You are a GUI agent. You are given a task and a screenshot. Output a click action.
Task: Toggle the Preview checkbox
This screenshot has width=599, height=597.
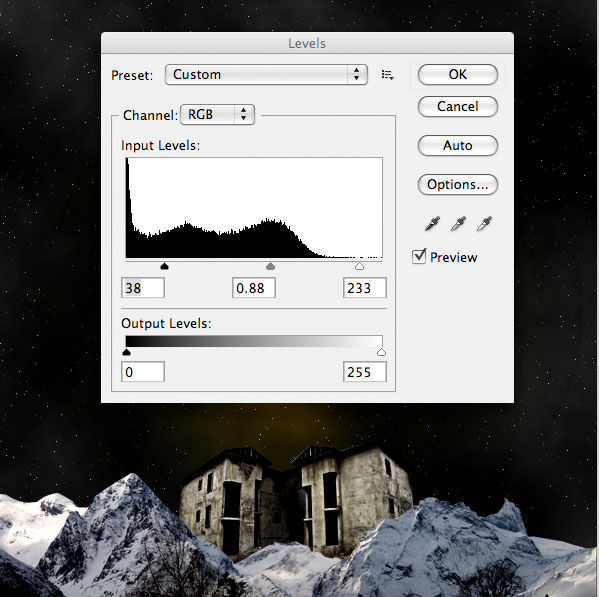tap(419, 256)
